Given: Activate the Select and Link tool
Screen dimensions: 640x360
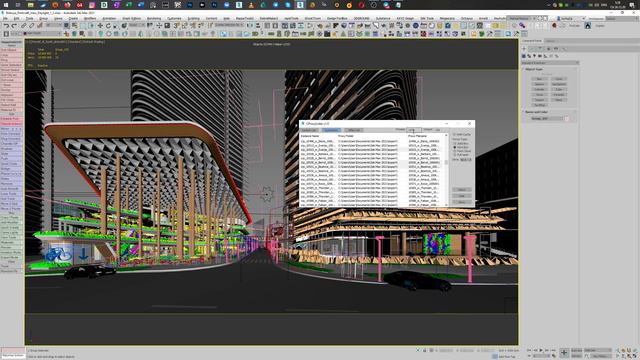Looking at the screenshot, I should click(23, 25).
